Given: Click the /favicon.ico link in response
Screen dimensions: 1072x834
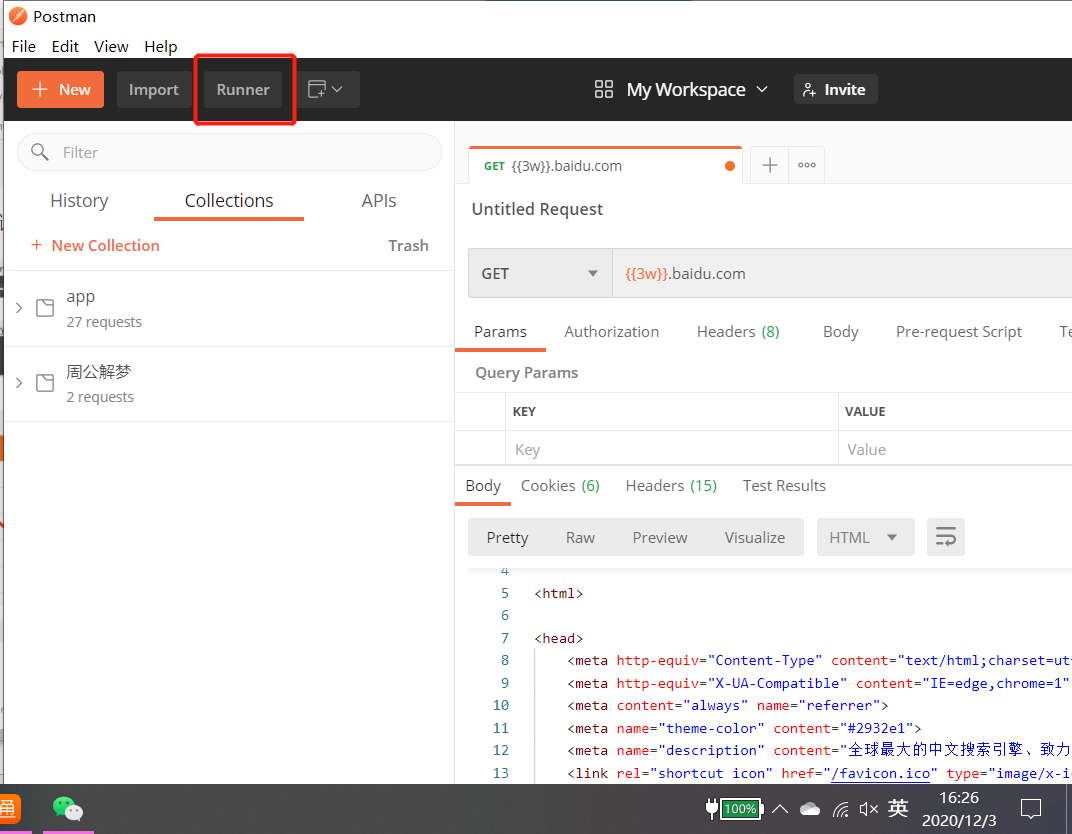Looking at the screenshot, I should (881, 773).
